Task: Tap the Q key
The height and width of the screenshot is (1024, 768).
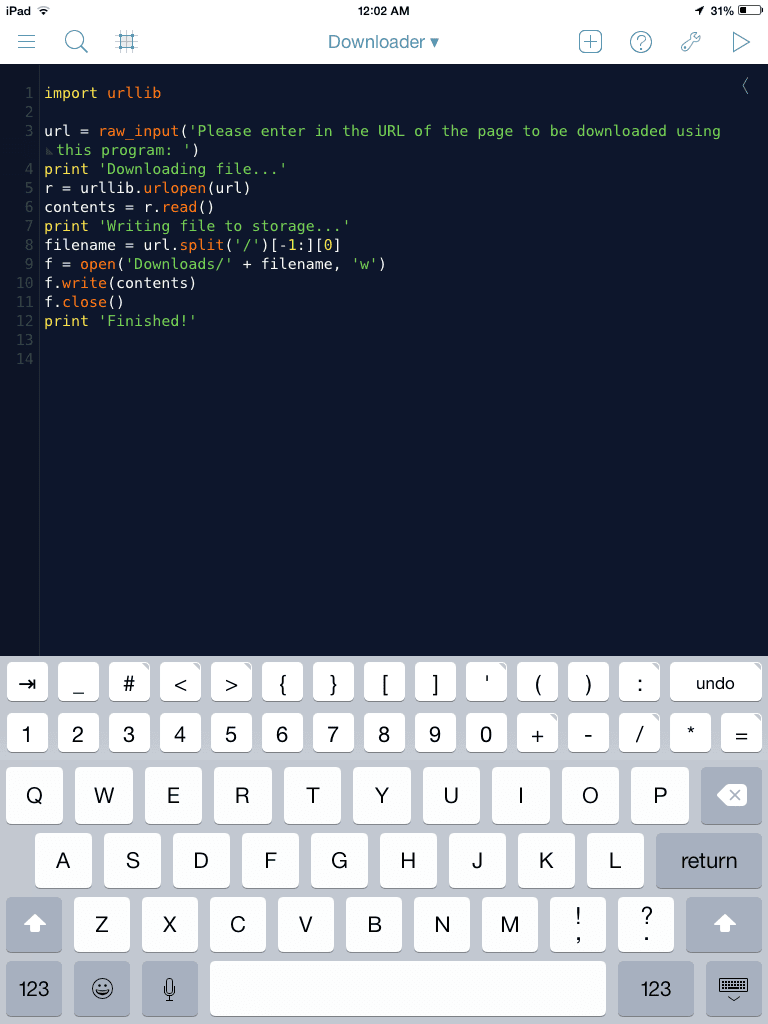Action: coord(35,795)
